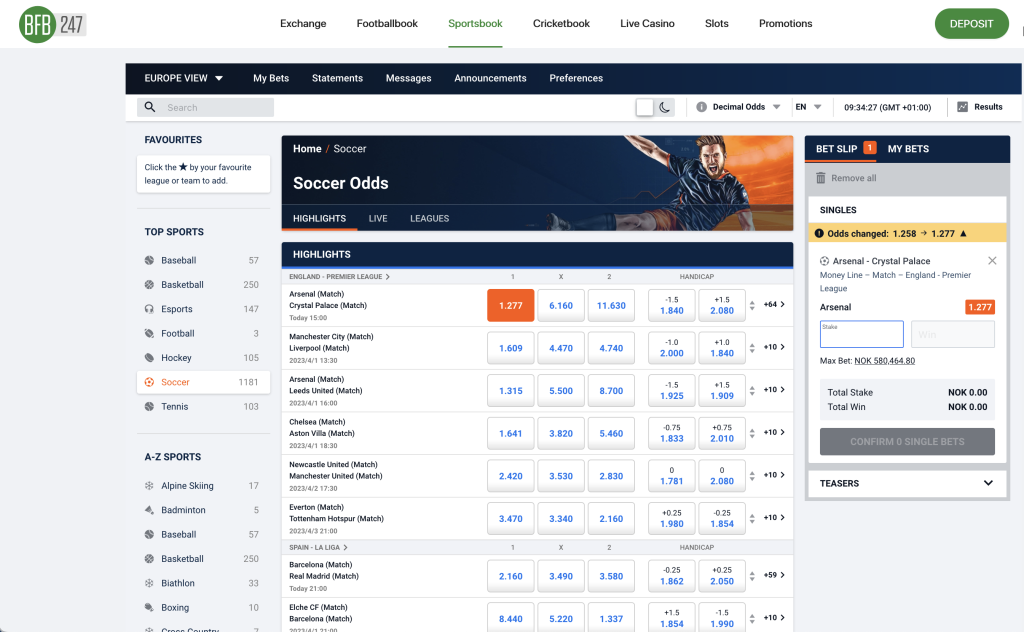Click the Esports headset icon
1024x632 pixels.
click(x=149, y=309)
